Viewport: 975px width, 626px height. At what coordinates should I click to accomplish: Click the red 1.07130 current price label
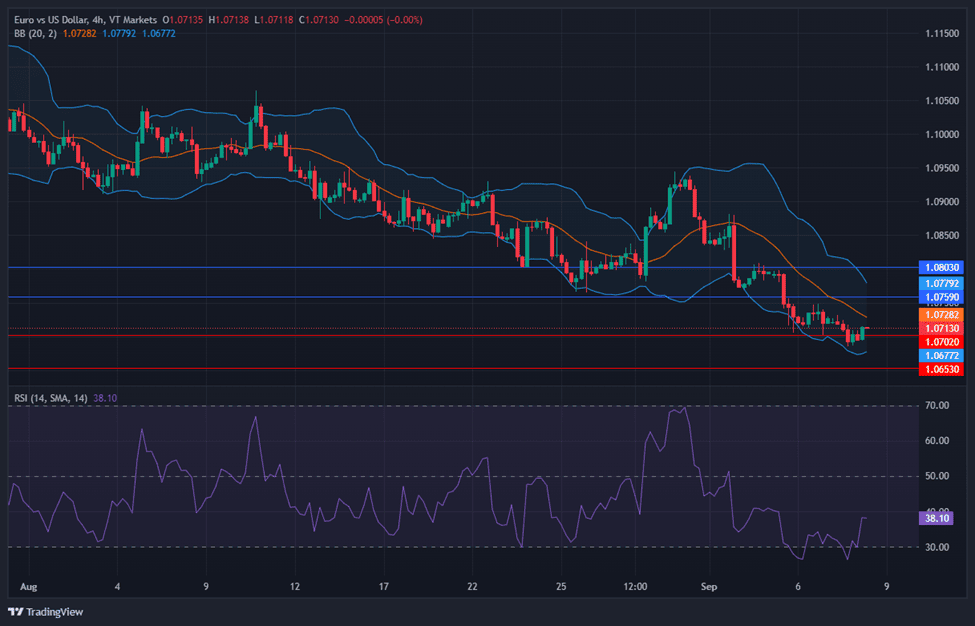(x=940, y=328)
